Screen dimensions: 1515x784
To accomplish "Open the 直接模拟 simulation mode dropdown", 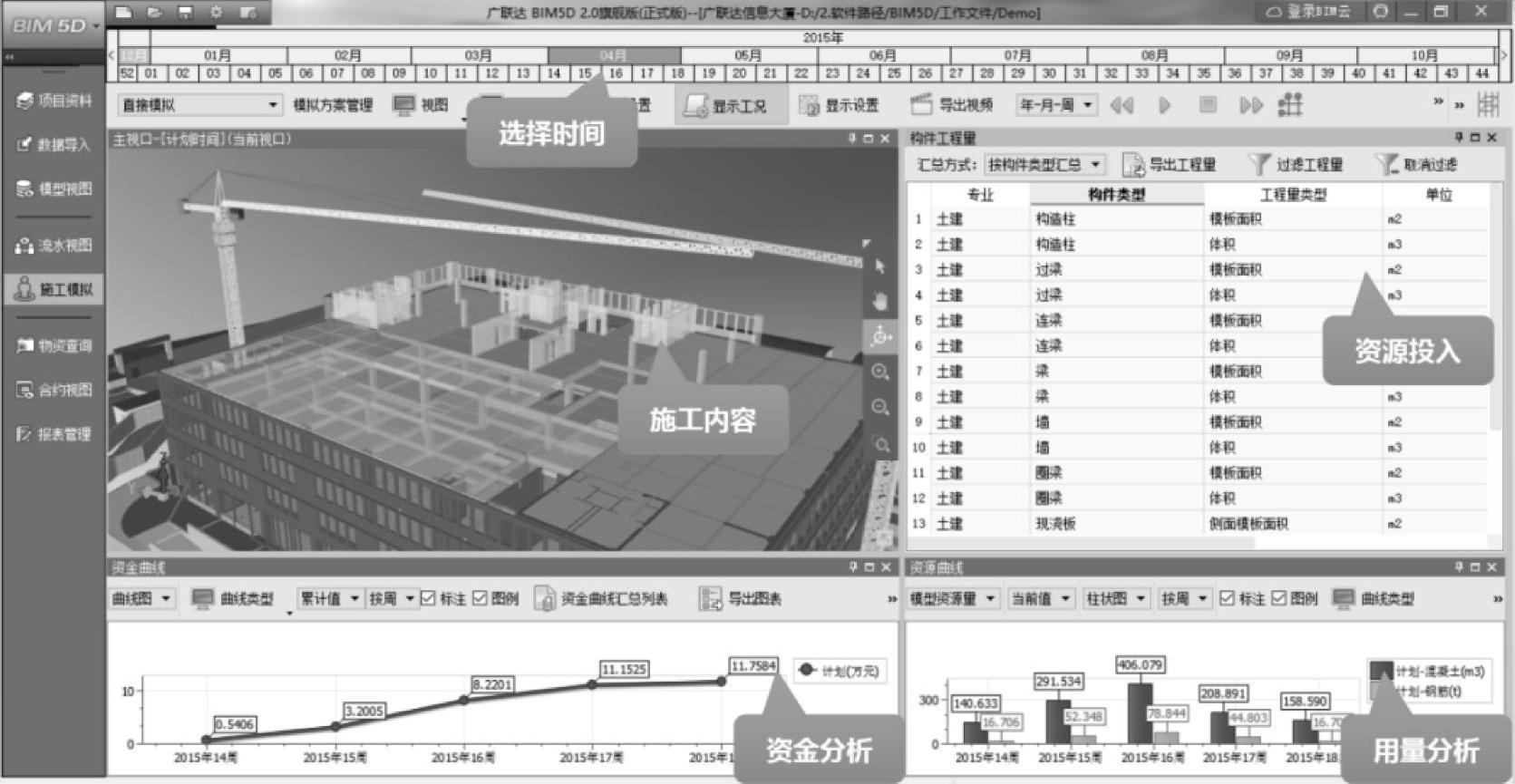I will (x=199, y=105).
